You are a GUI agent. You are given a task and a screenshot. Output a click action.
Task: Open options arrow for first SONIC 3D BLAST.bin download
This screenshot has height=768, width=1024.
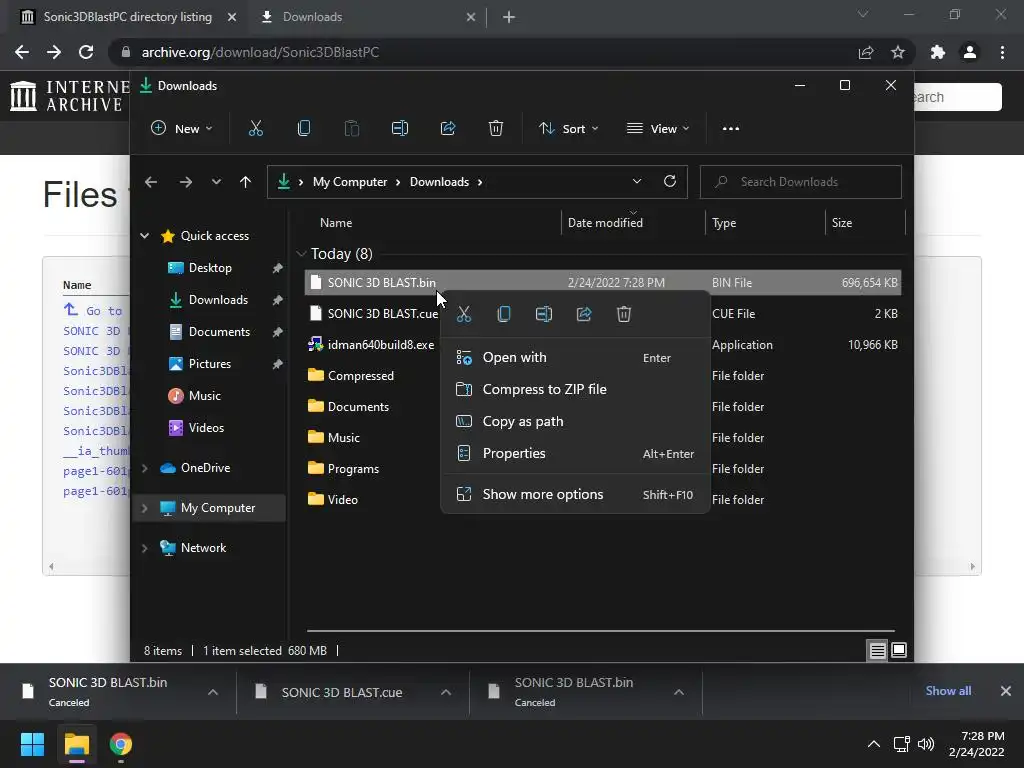pyautogui.click(x=213, y=692)
